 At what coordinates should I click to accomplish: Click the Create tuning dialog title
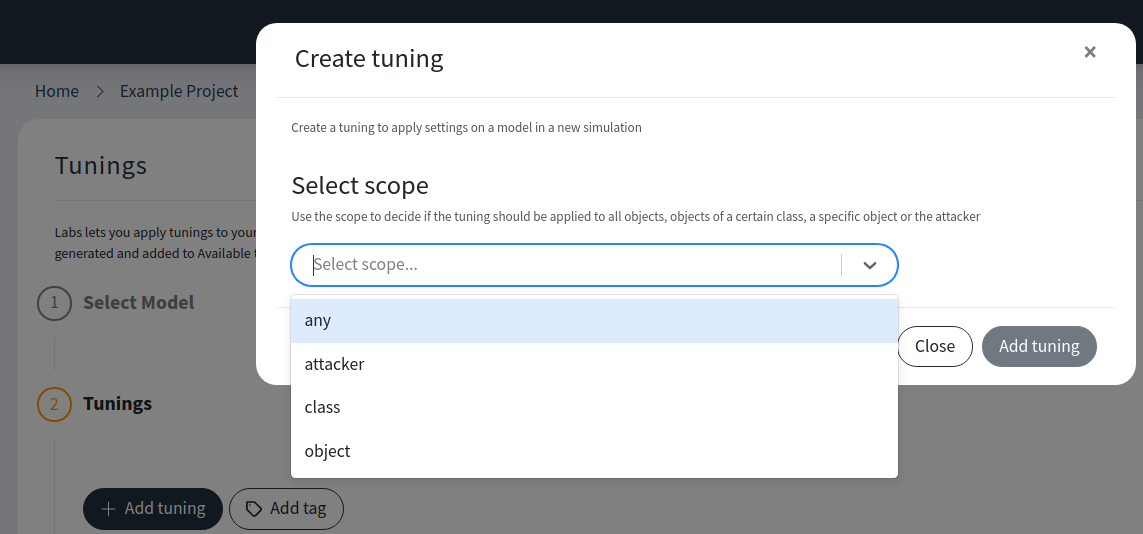pos(369,59)
